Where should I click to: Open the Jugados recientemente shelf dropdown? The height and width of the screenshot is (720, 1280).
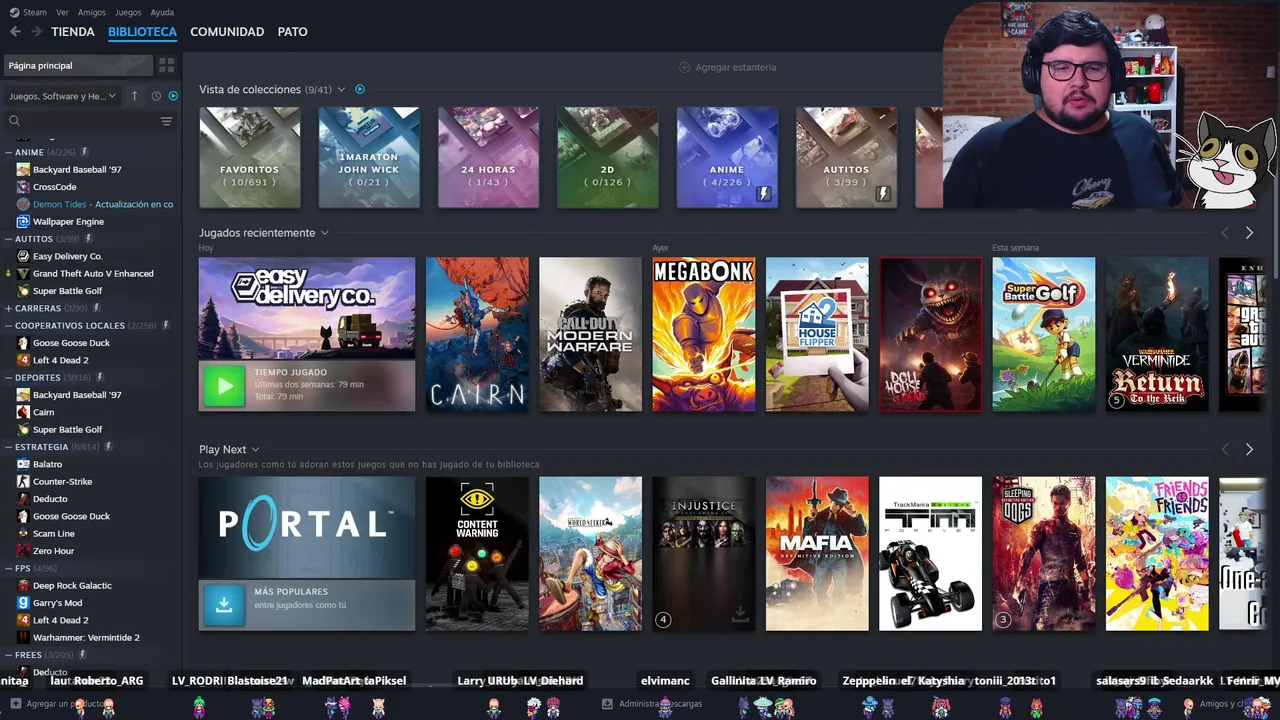point(324,233)
